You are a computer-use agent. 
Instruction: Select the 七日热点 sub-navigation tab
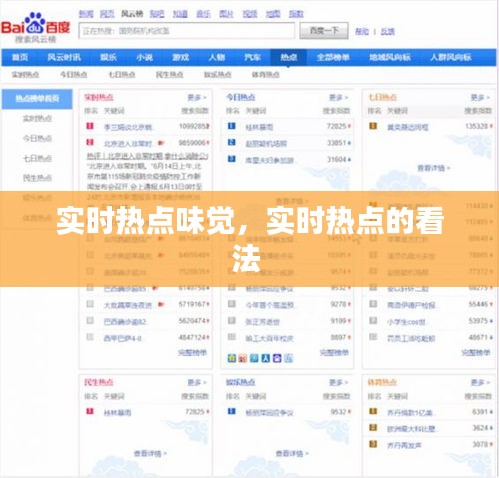pyautogui.click(x=122, y=75)
